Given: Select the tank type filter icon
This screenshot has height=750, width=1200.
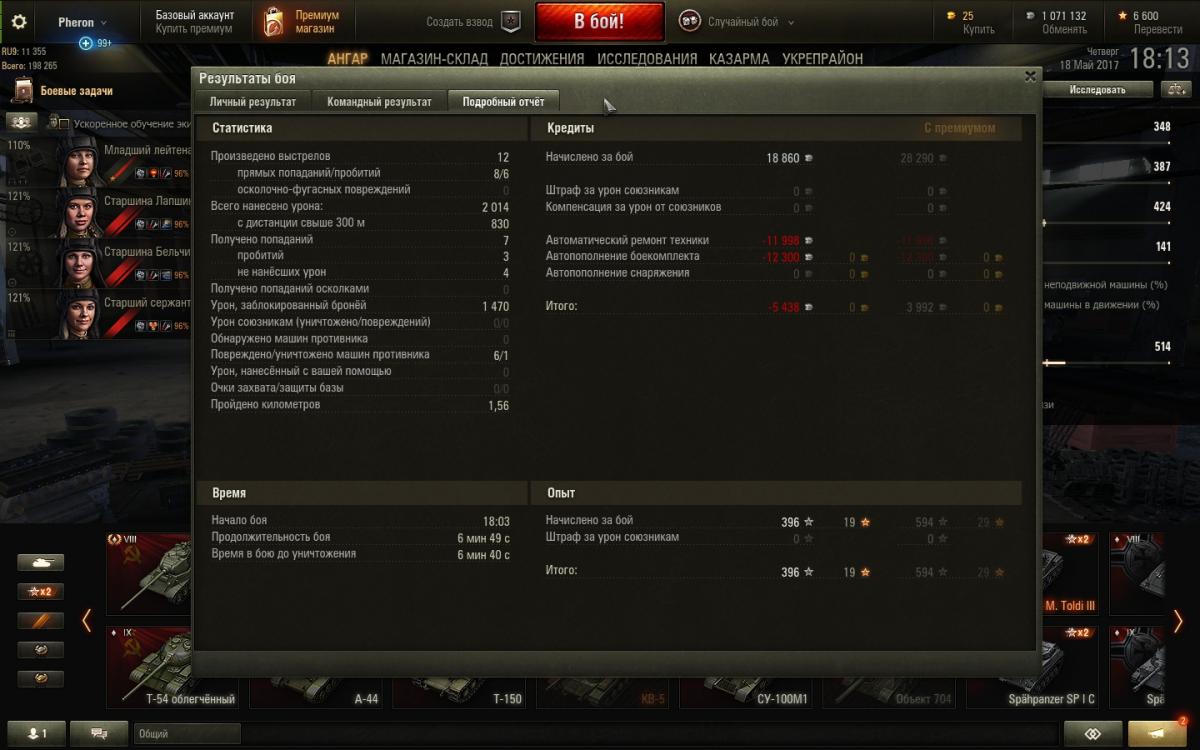Looking at the screenshot, I should pyautogui.click(x=40, y=563).
